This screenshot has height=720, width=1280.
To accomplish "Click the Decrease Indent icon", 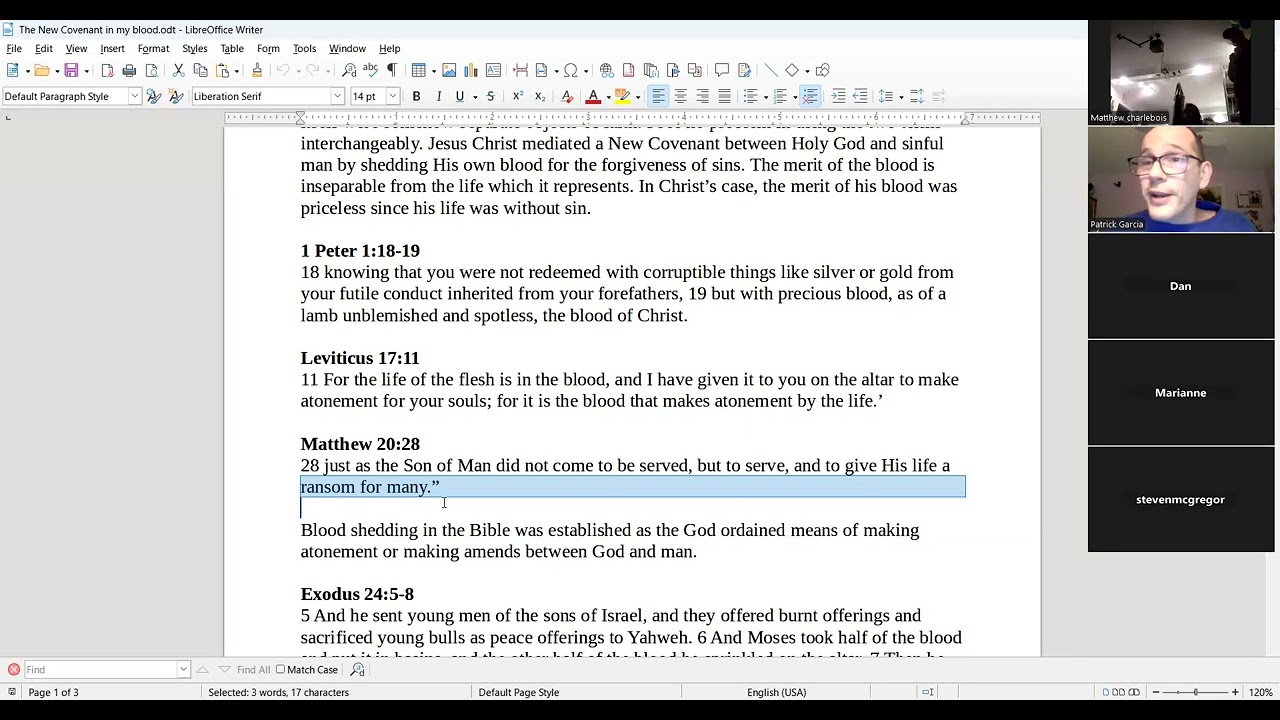I will click(x=861, y=96).
